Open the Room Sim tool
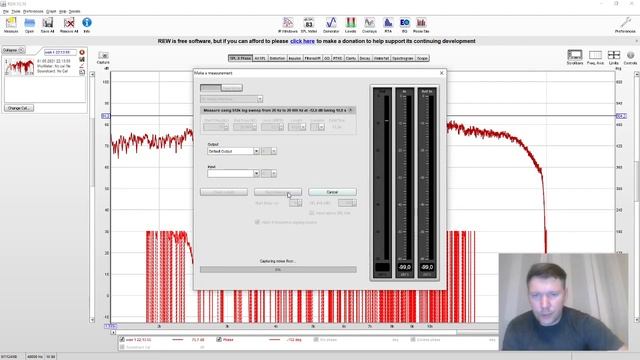Image resolution: width=640 pixels, height=360 pixels. coord(421,25)
